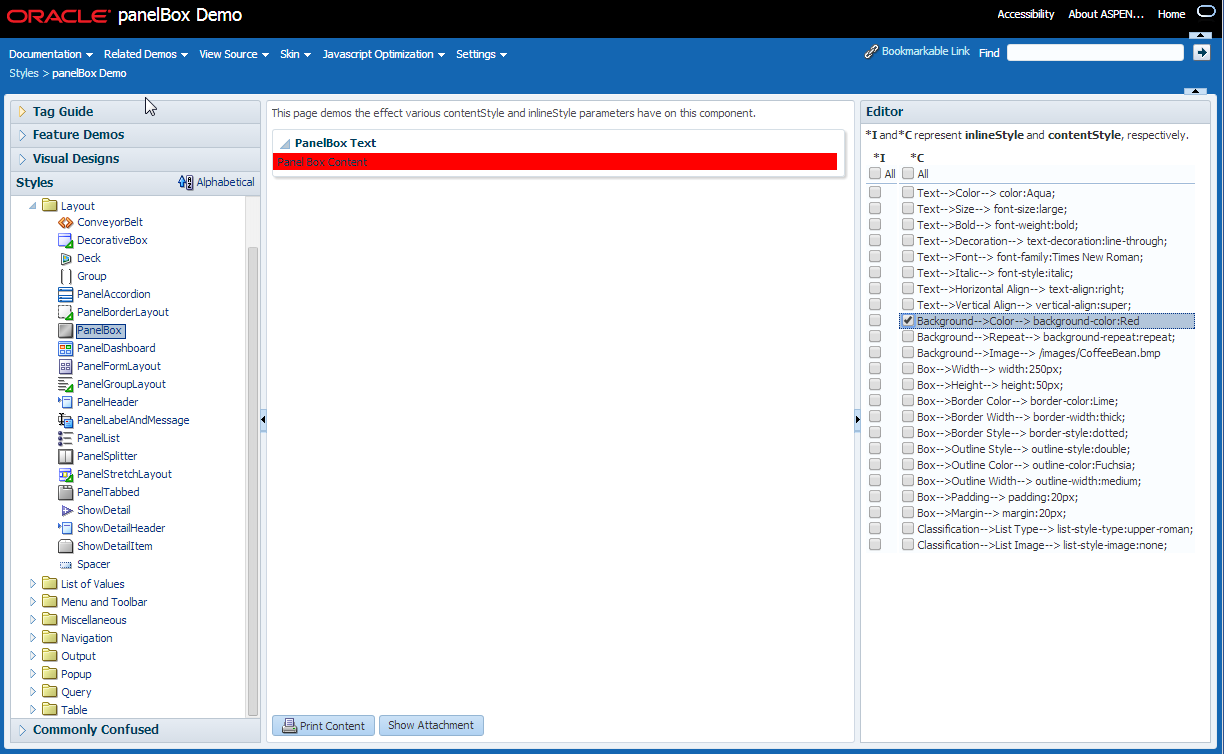
Task: Click the red Panel Box Content area
Action: [555, 161]
